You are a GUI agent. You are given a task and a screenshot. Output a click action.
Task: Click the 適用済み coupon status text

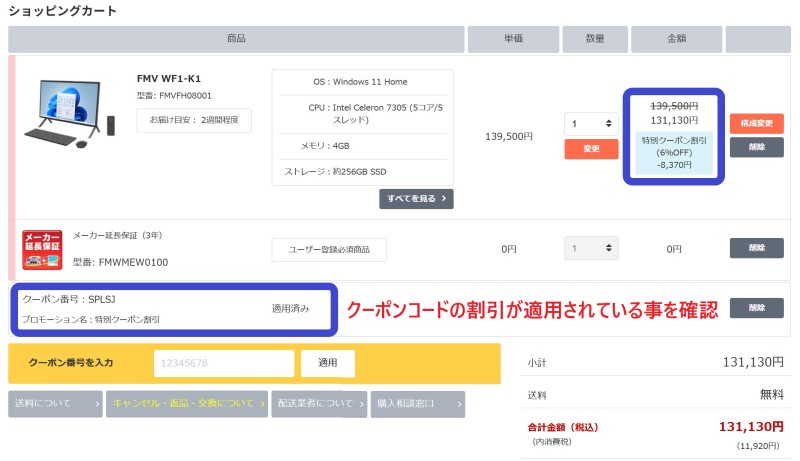290,308
